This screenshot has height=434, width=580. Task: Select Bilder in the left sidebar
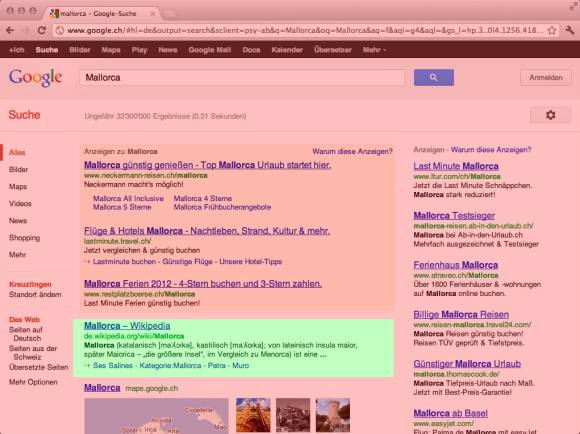tap(18, 169)
